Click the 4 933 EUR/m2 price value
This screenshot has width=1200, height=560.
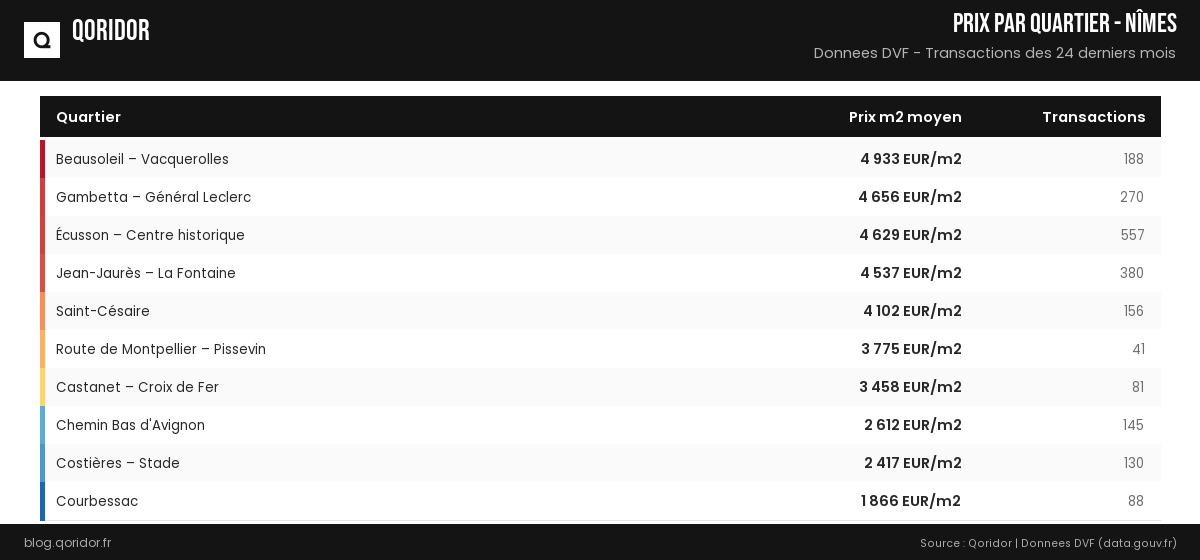(x=911, y=159)
